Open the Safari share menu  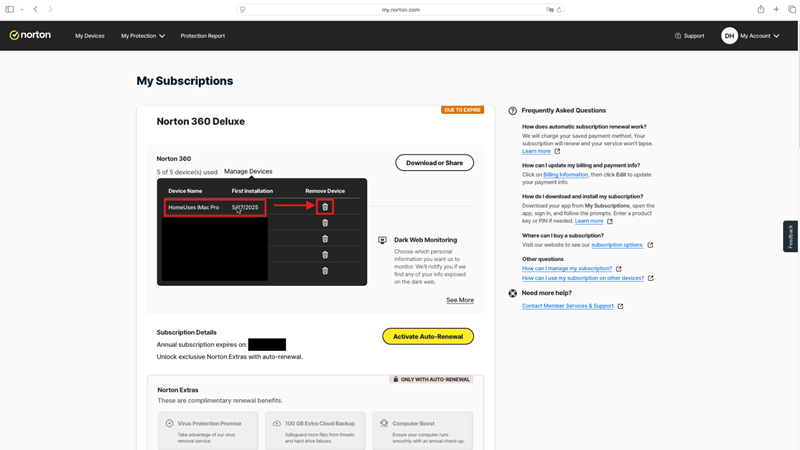click(x=761, y=9)
